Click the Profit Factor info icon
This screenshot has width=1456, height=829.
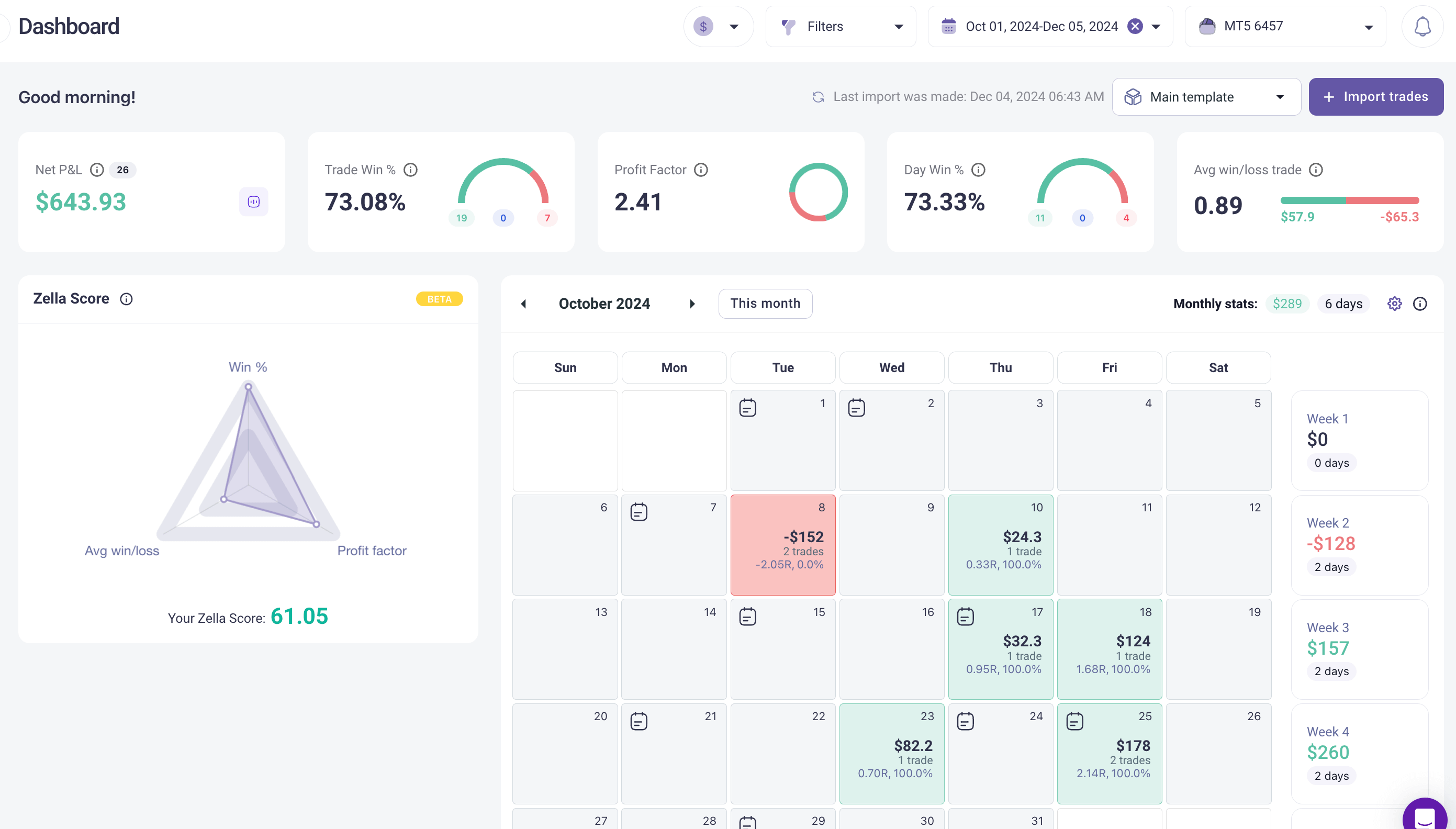coord(701,170)
